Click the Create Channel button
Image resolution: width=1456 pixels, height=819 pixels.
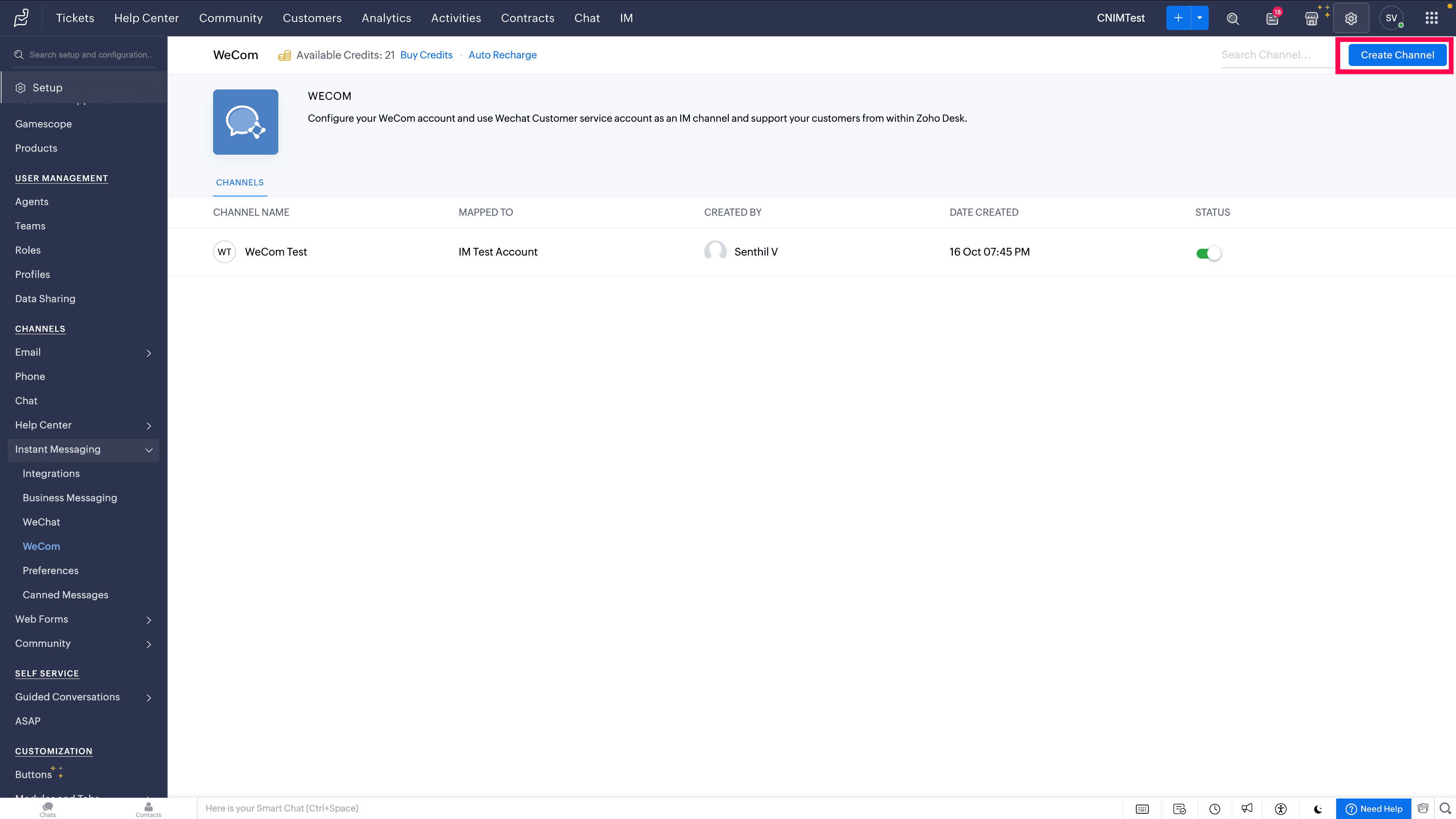1396,55
